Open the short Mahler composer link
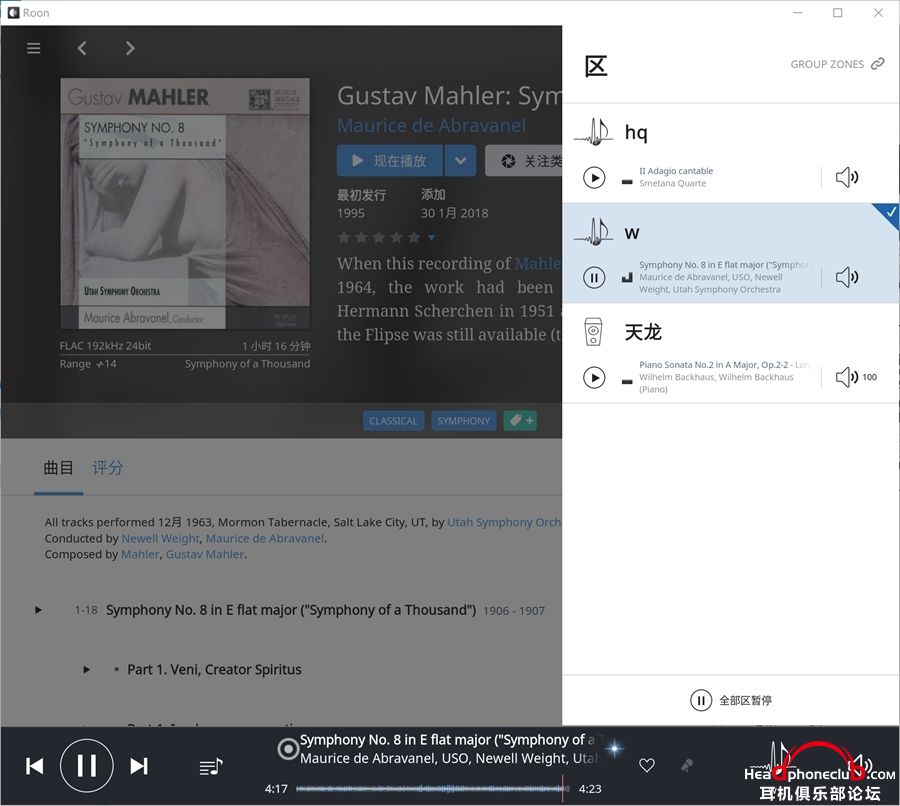 click(140, 555)
